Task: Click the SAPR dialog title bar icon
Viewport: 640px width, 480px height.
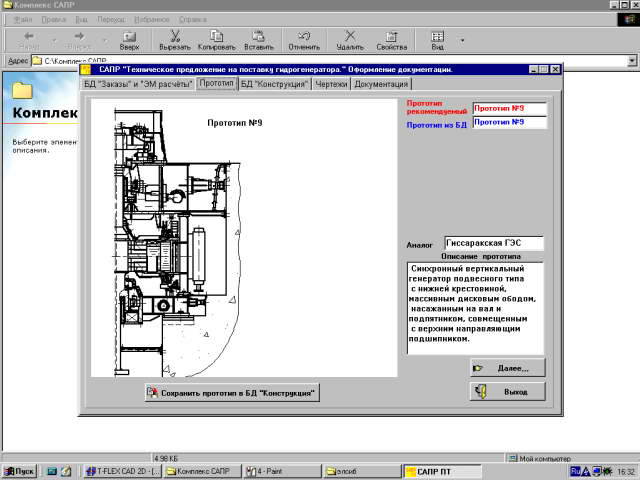Action: 85,69
